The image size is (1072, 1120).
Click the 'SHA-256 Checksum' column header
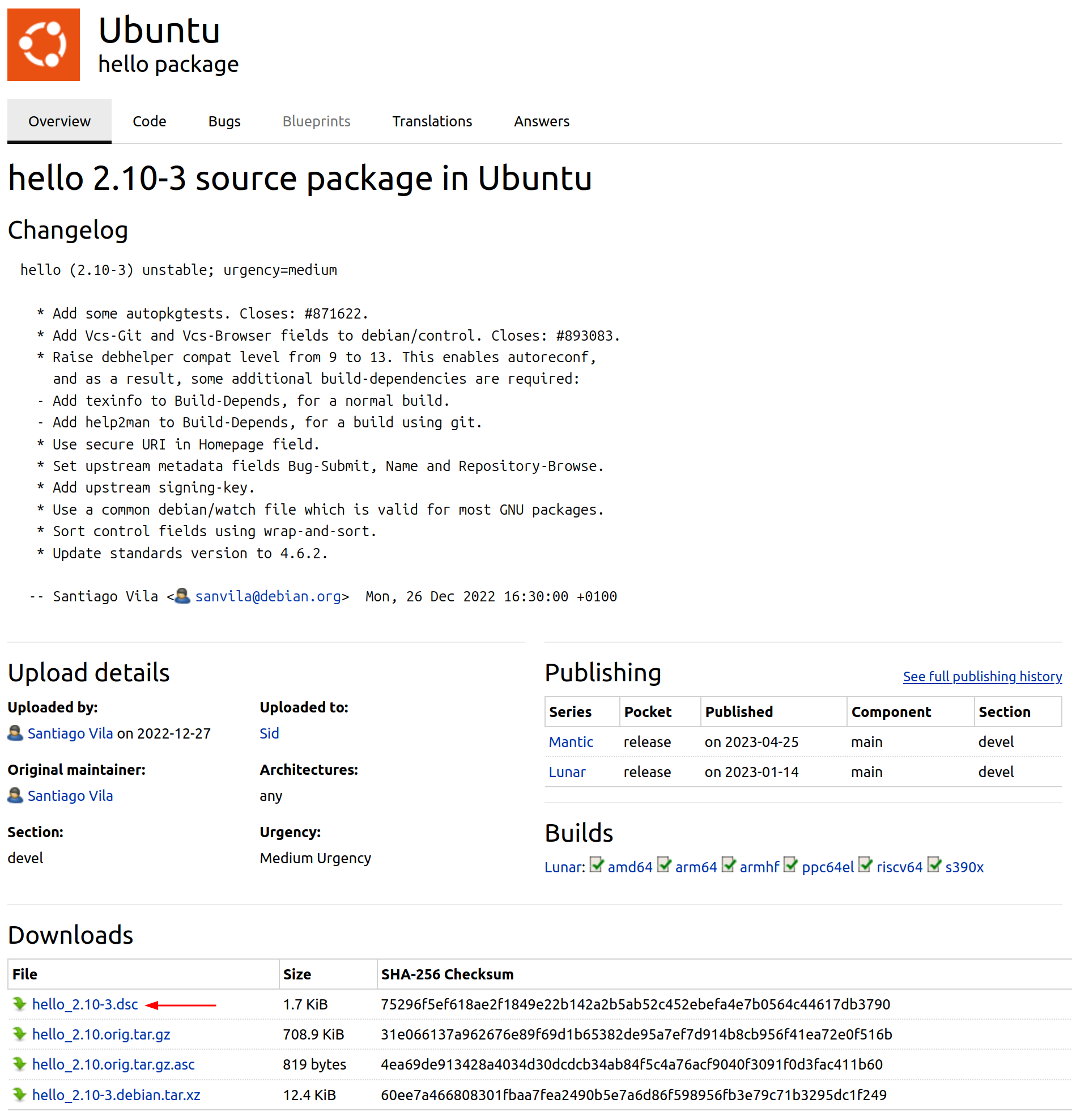pyautogui.click(x=447, y=974)
